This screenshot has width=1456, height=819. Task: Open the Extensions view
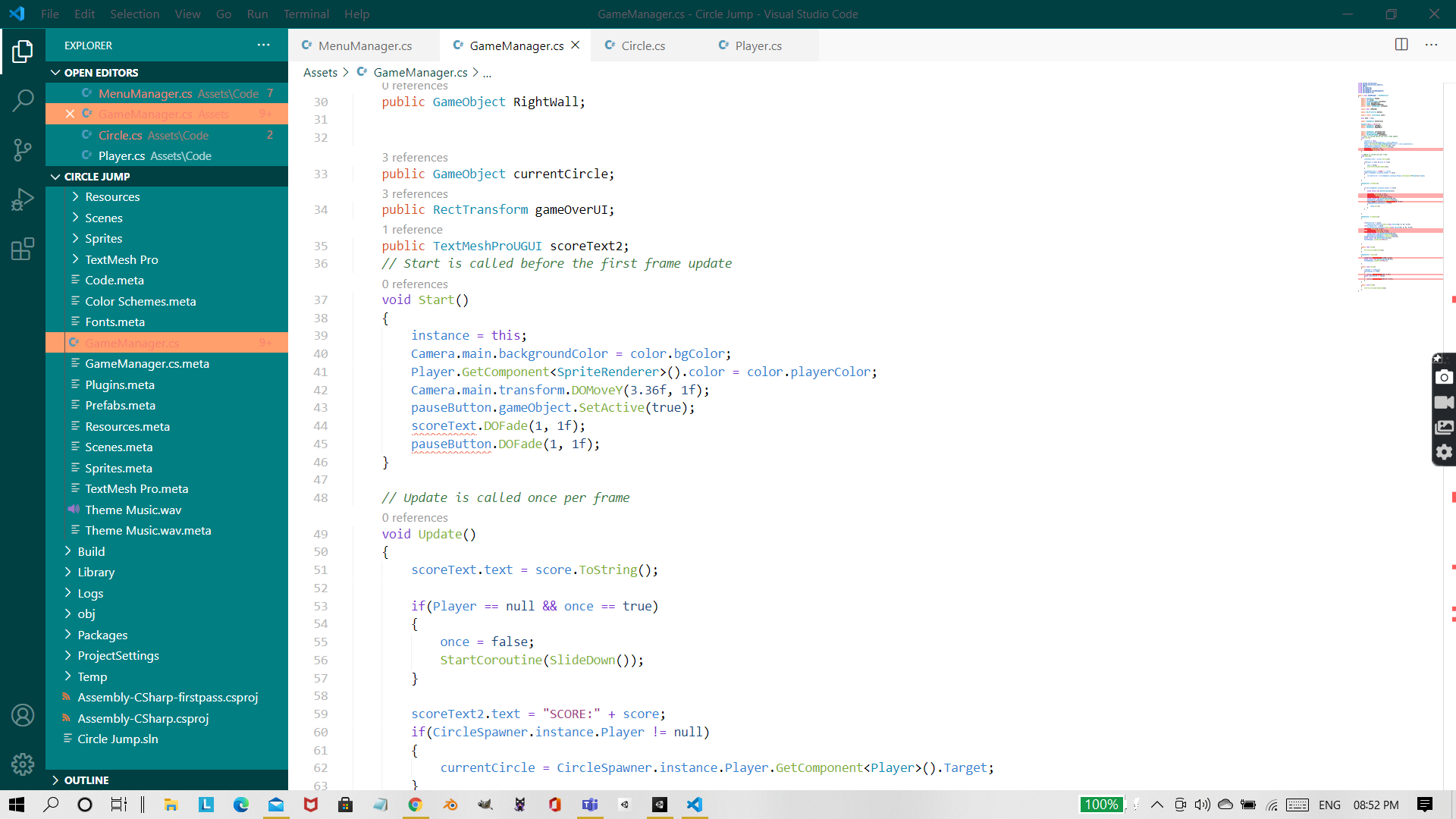23,249
